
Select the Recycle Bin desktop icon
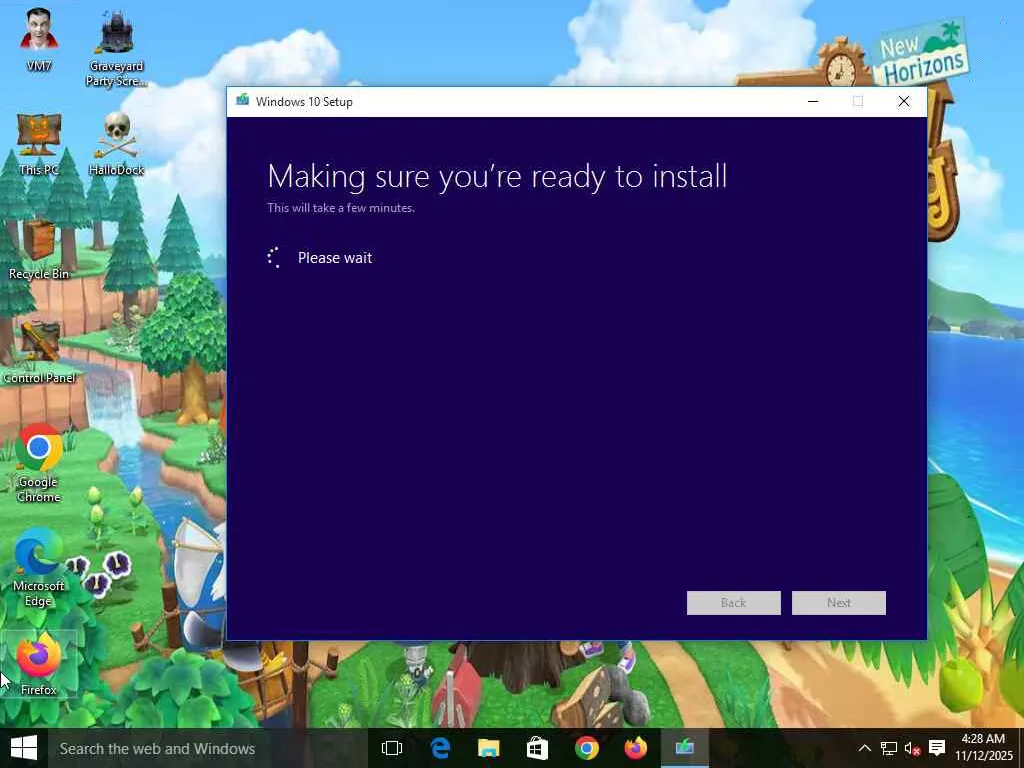click(39, 249)
